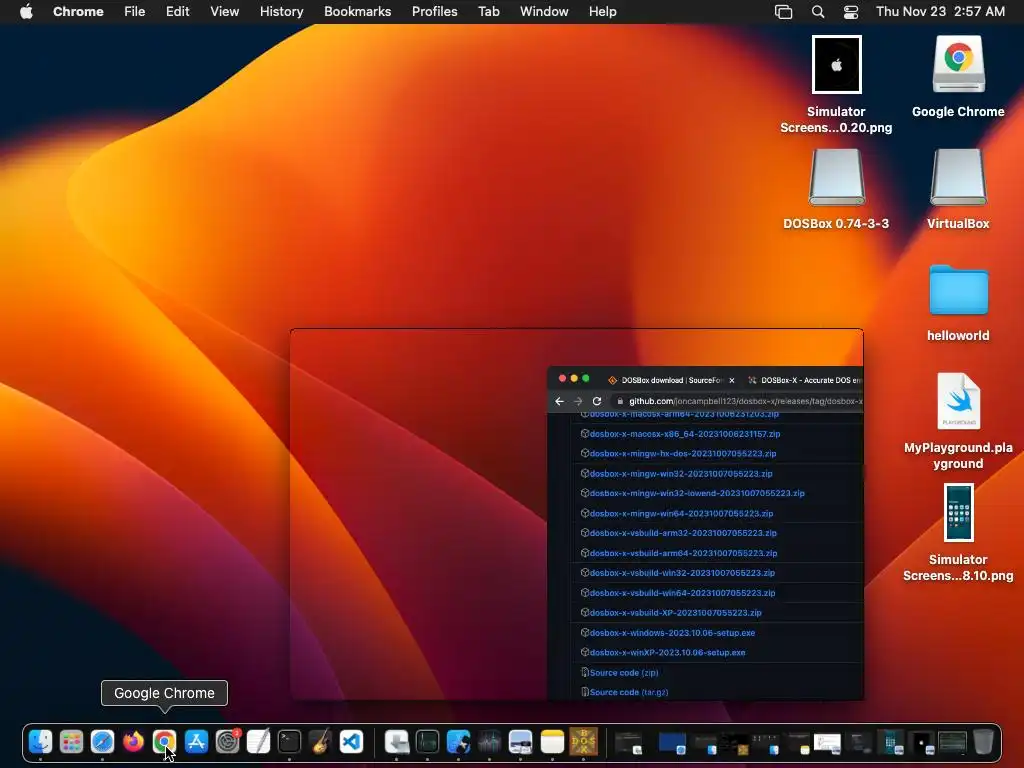This screenshot has width=1024, height=768.
Task: Click the Stage Manager windows icon in the menu bar
Action: tap(784, 12)
